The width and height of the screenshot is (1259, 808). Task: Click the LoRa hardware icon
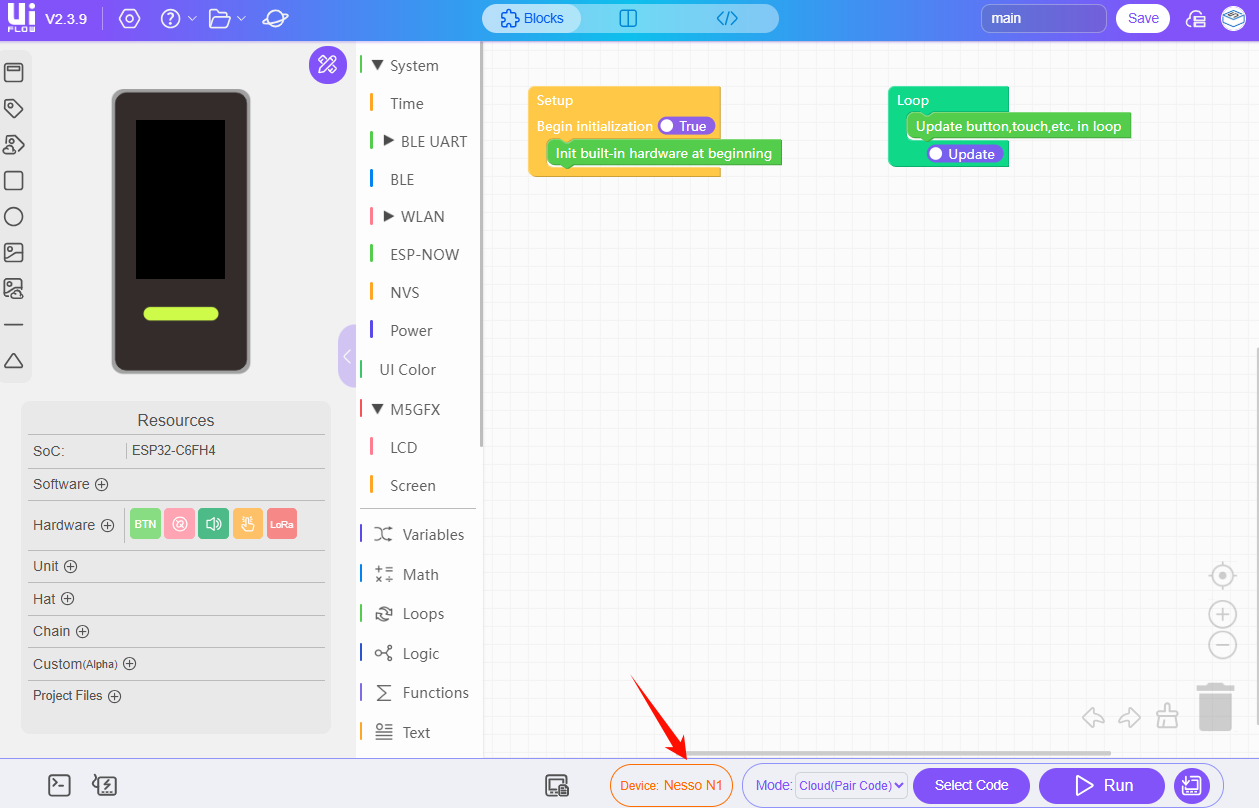tap(282, 524)
